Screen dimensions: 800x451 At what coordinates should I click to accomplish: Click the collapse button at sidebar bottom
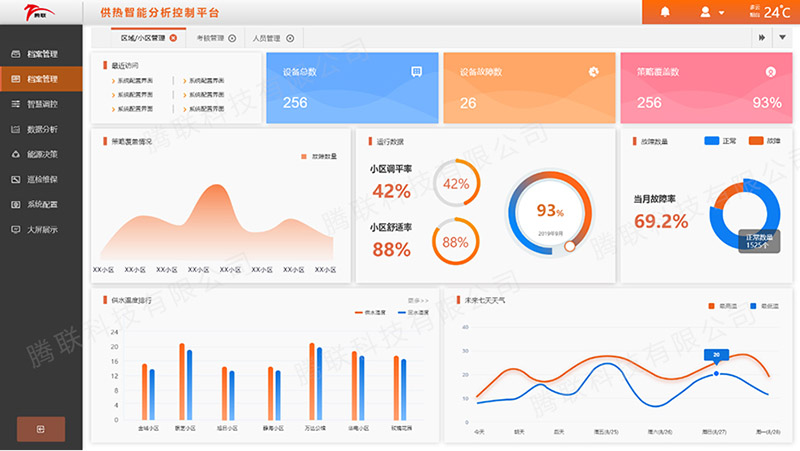(40, 429)
